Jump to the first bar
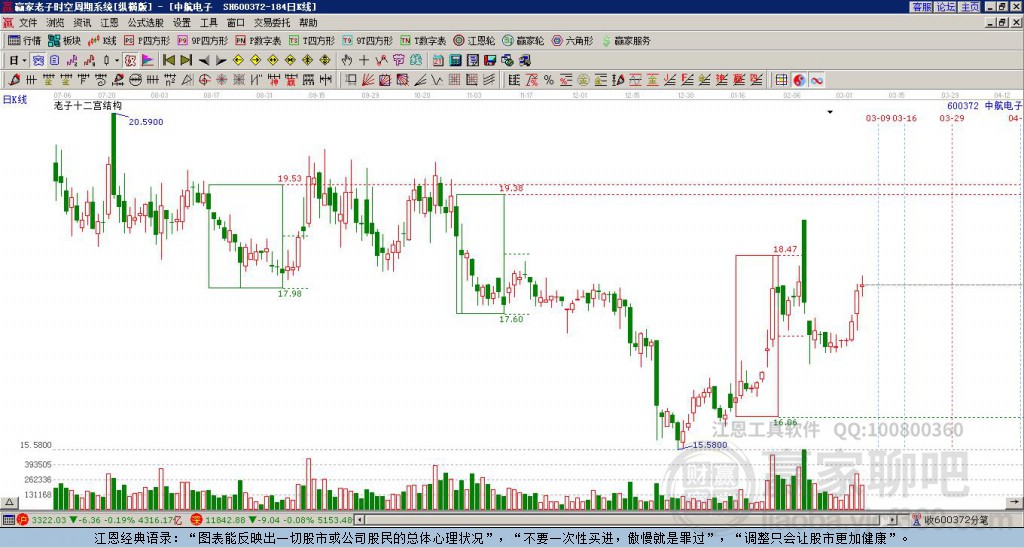 coord(169,60)
